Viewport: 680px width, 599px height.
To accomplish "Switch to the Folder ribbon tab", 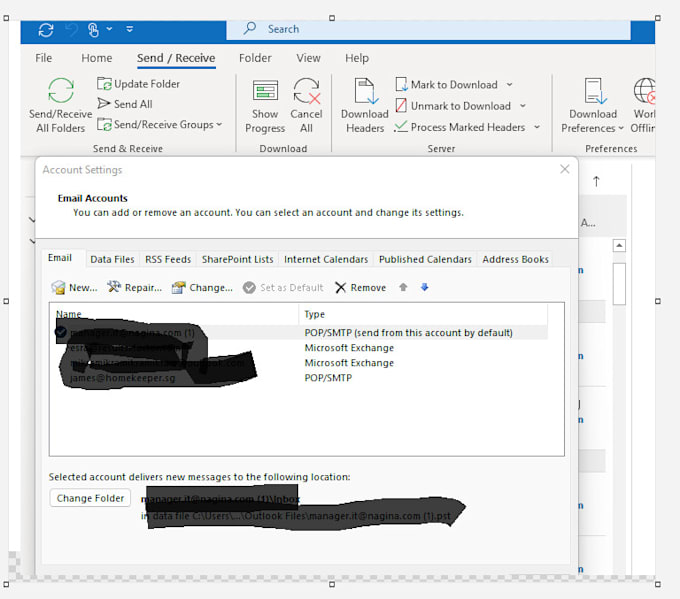I will (255, 58).
